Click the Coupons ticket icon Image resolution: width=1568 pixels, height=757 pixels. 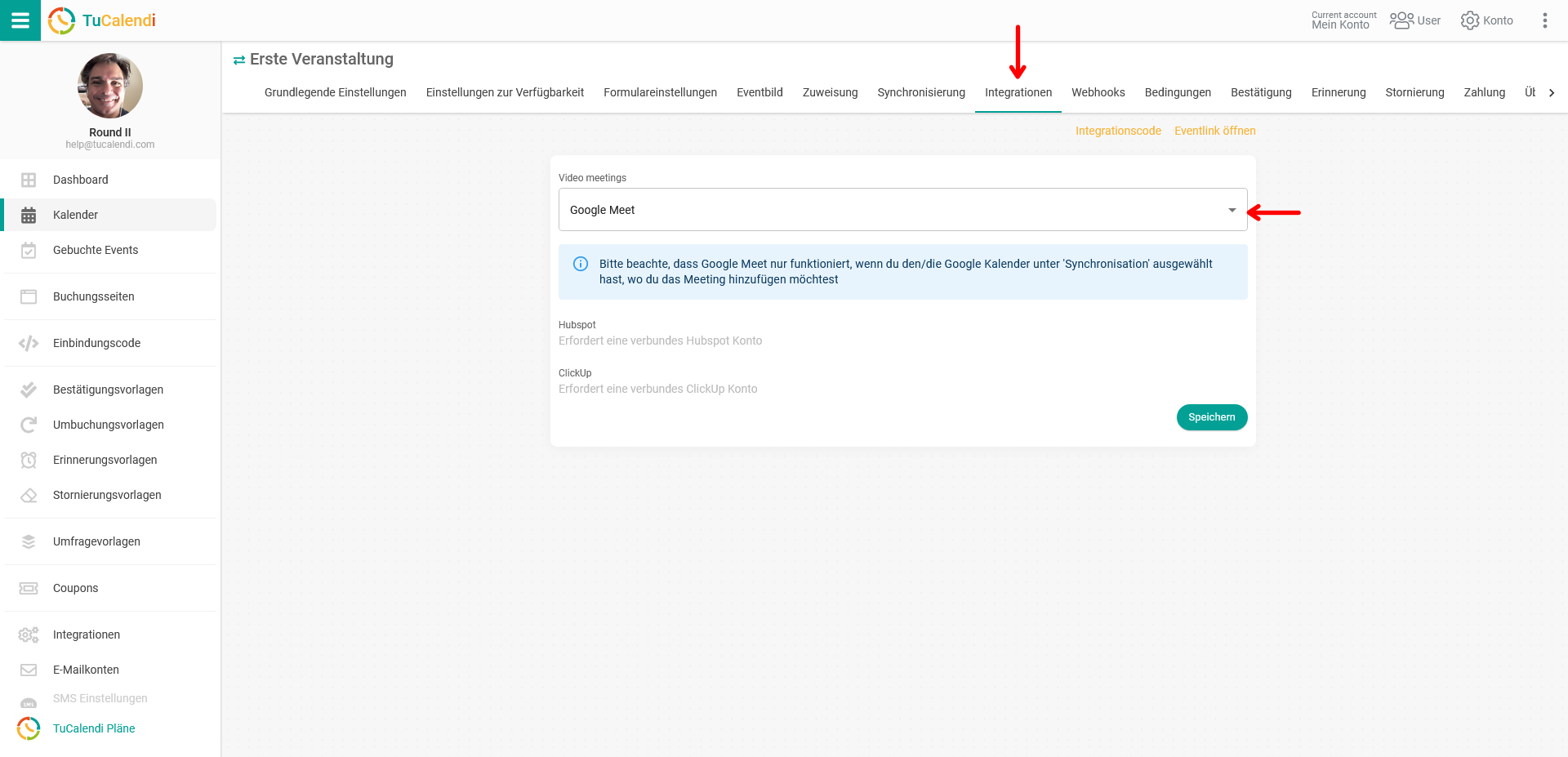point(29,588)
